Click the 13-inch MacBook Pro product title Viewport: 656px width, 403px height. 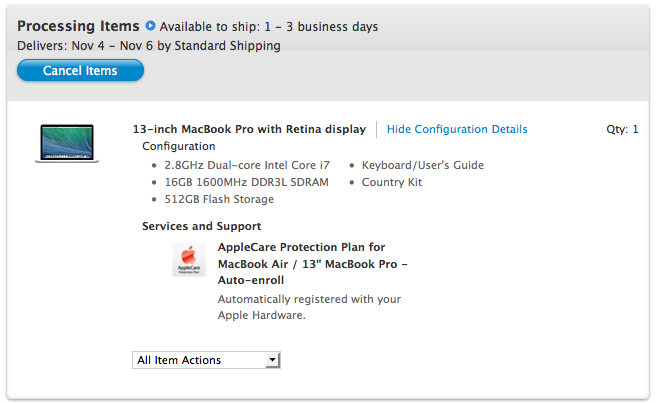(249, 129)
